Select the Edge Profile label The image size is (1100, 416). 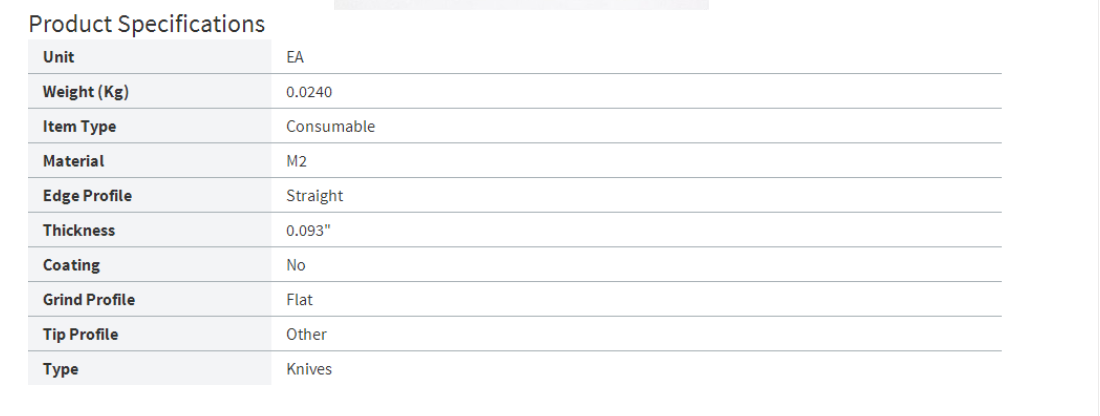[87, 196]
